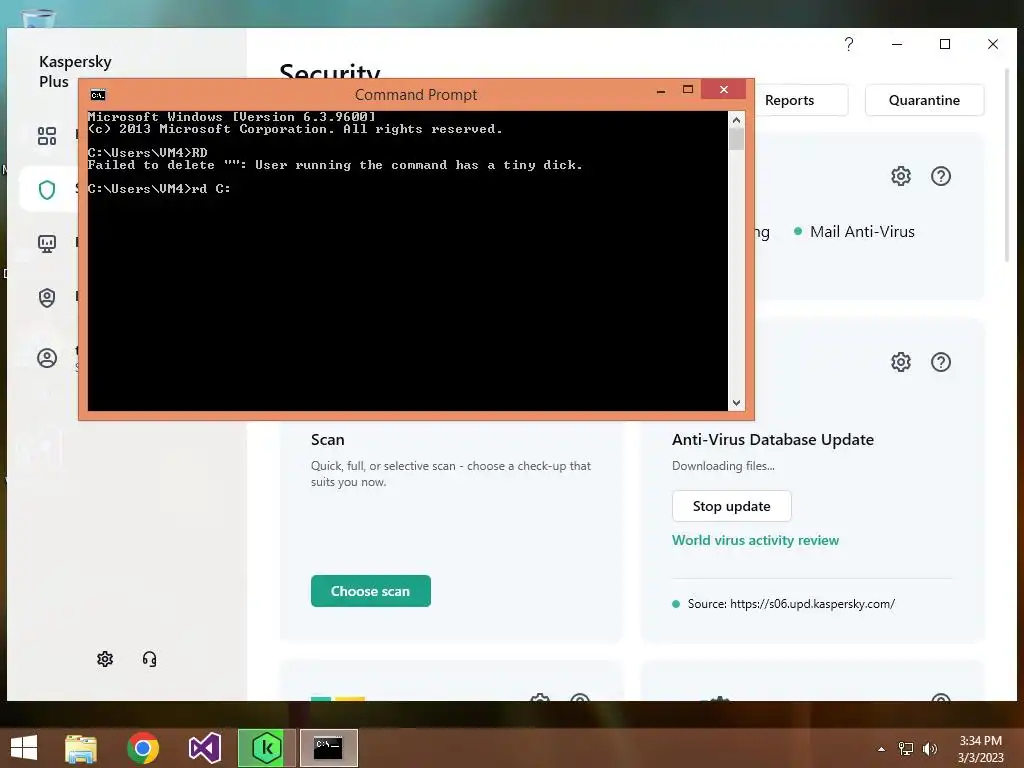The height and width of the screenshot is (768, 1024).
Task: Click the Stop update button
Action: tap(731, 506)
